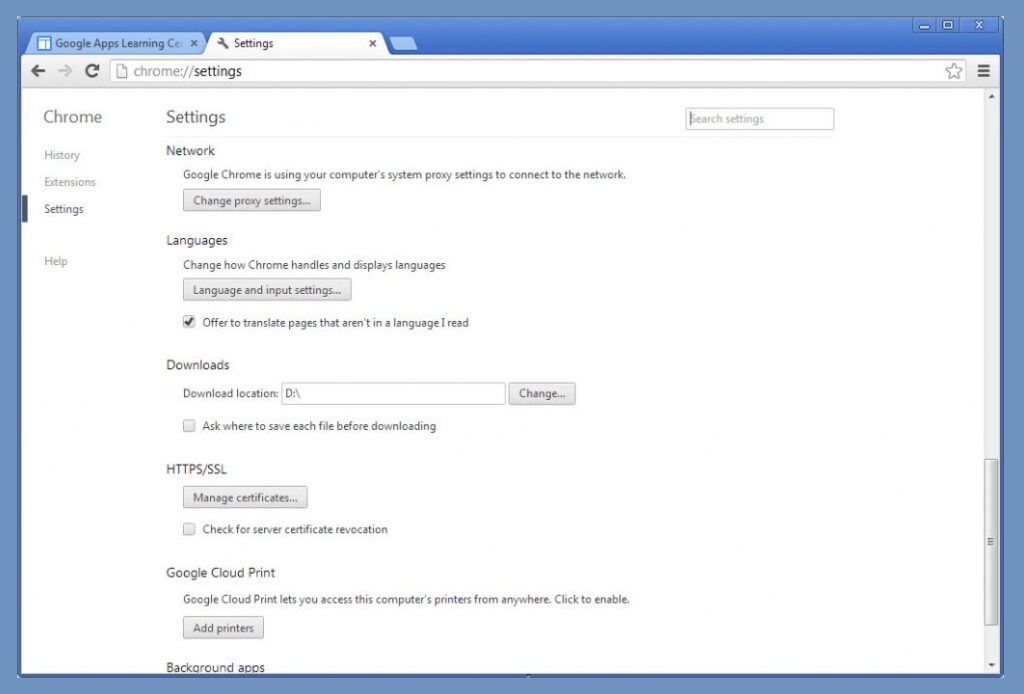Viewport: 1024px width, 694px height.
Task: Go back with the back arrow
Action: (38, 71)
